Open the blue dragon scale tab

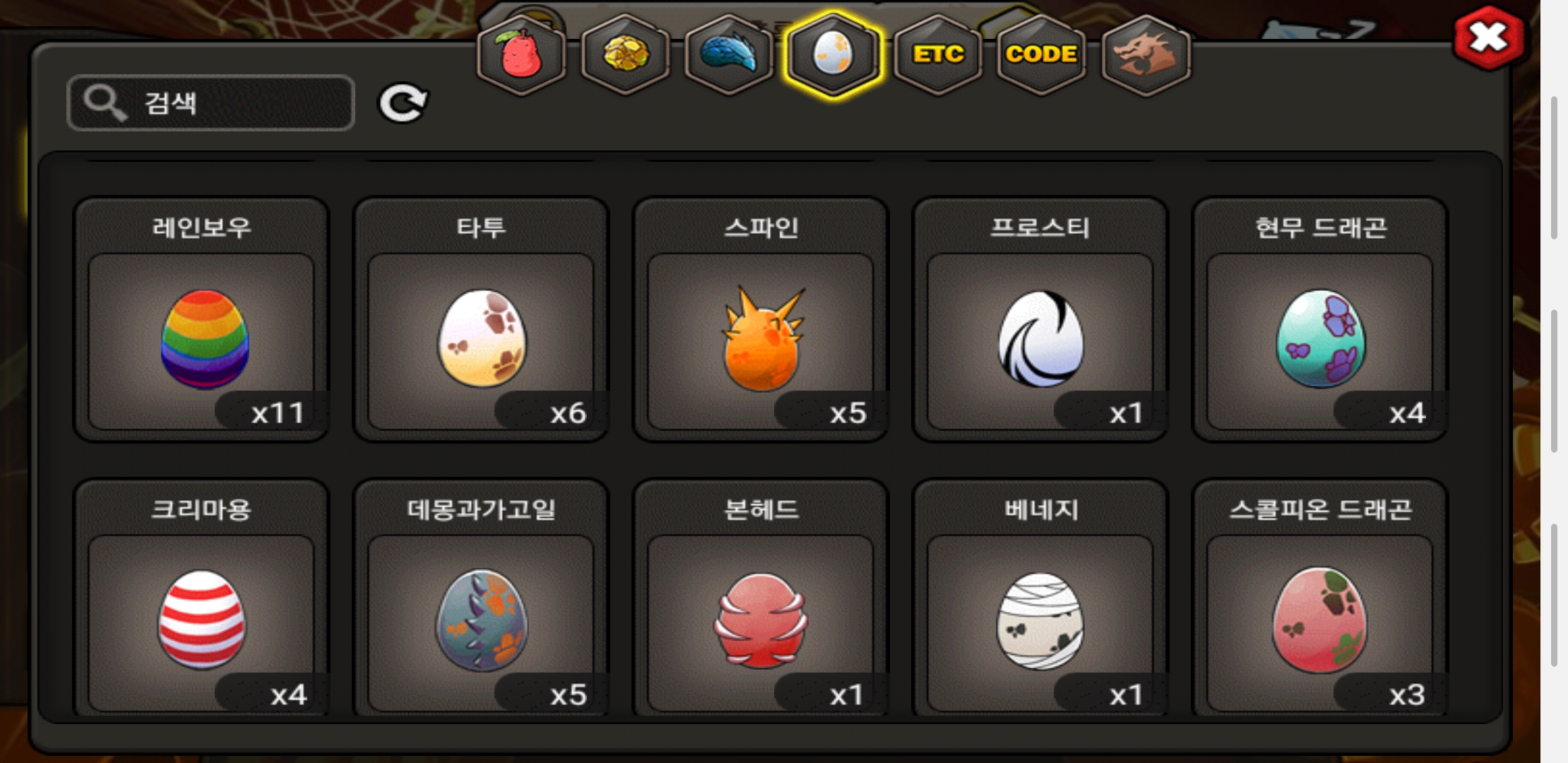coord(729,55)
